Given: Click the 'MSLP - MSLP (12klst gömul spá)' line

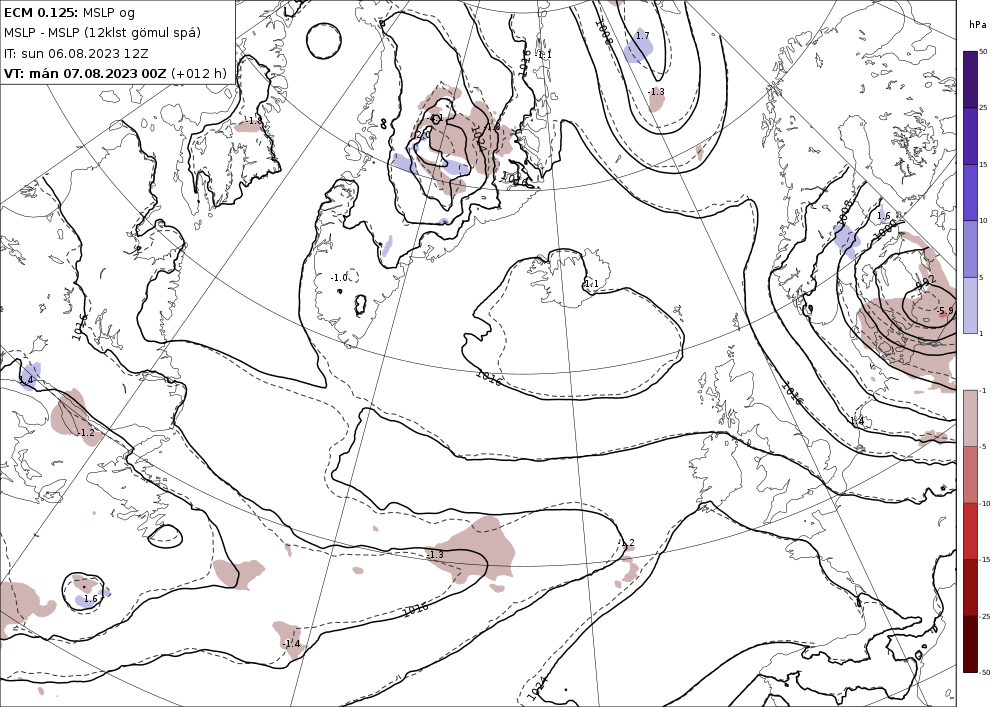Looking at the screenshot, I should 102,33.
